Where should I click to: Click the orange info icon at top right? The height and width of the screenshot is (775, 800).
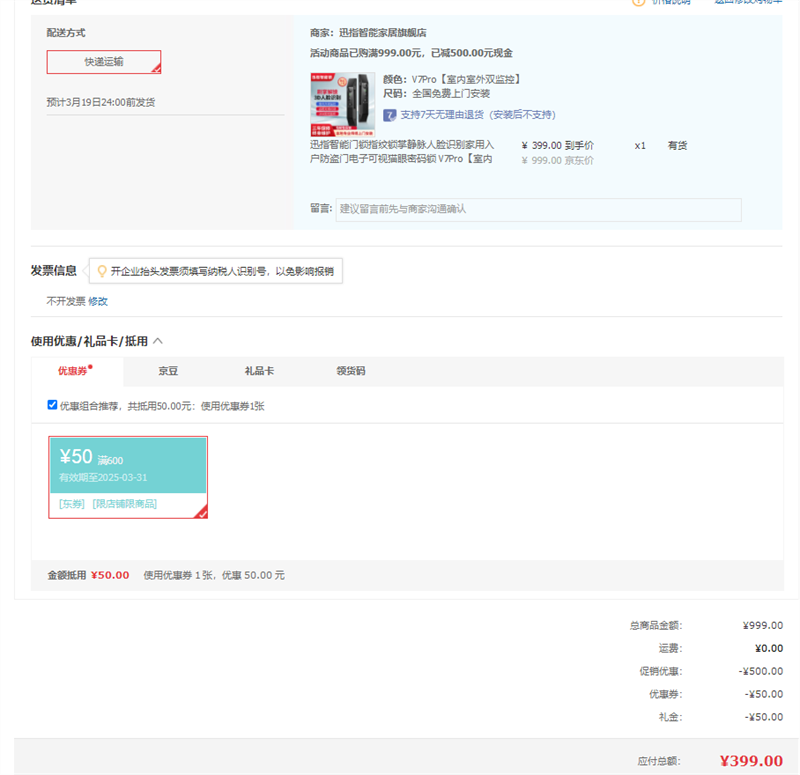(x=638, y=2)
